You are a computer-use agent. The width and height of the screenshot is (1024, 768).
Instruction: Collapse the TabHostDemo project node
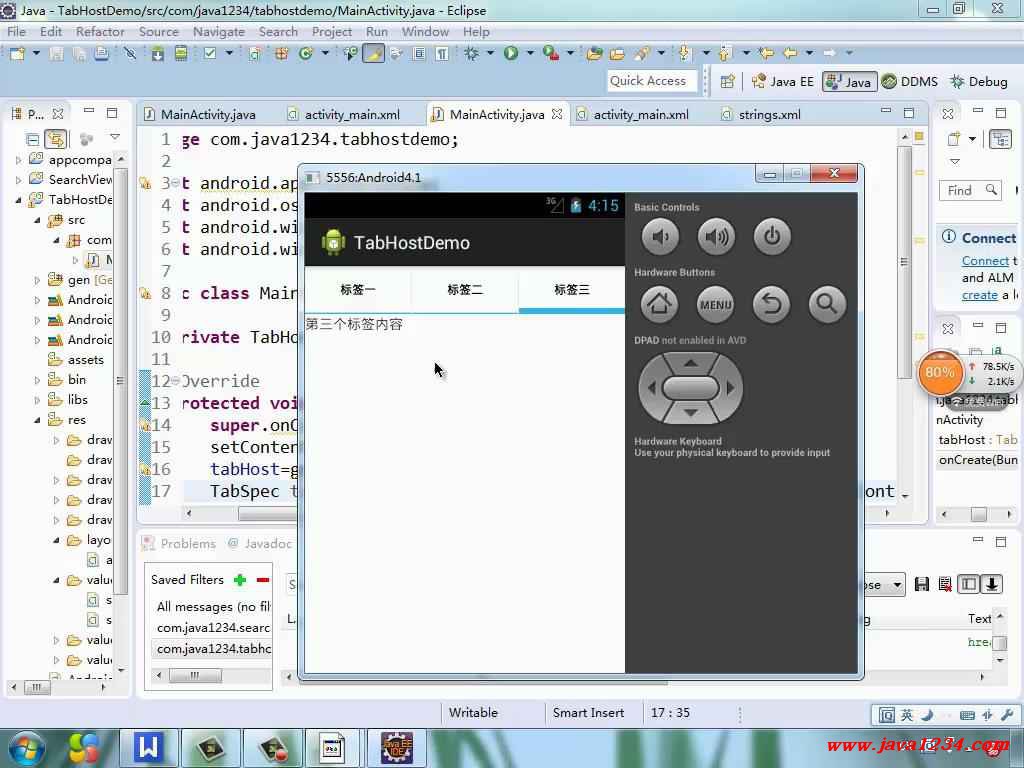pyautogui.click(x=18, y=200)
